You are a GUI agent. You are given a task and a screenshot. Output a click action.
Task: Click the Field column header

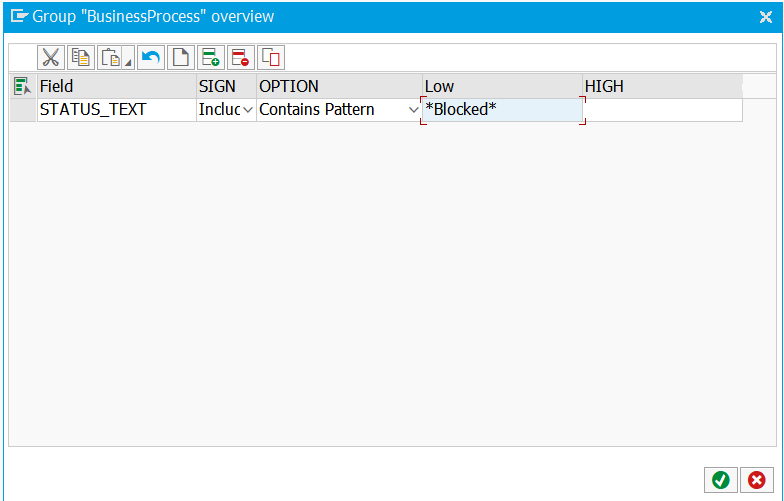pos(116,87)
